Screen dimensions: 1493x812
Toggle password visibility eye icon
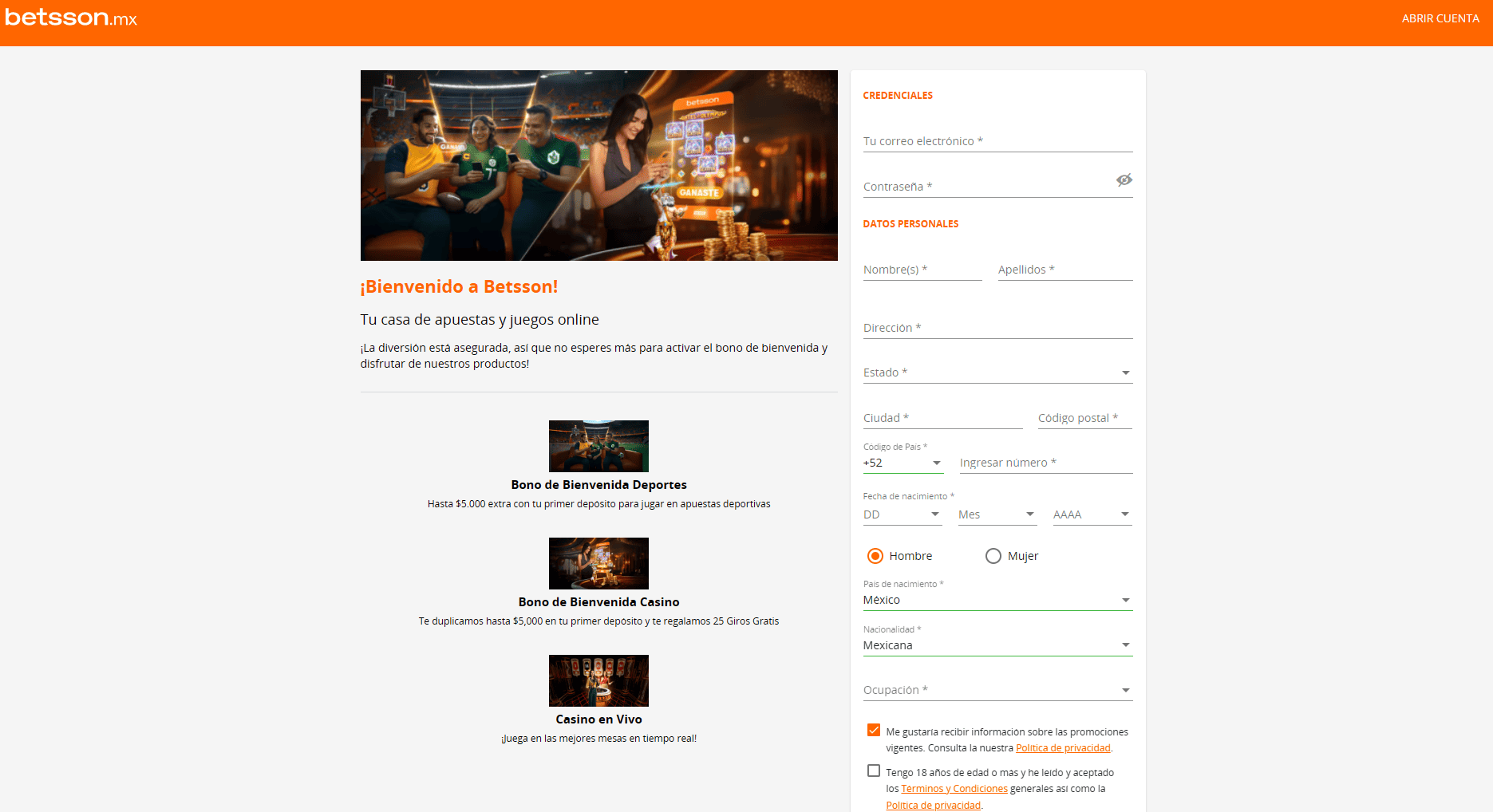[1124, 180]
